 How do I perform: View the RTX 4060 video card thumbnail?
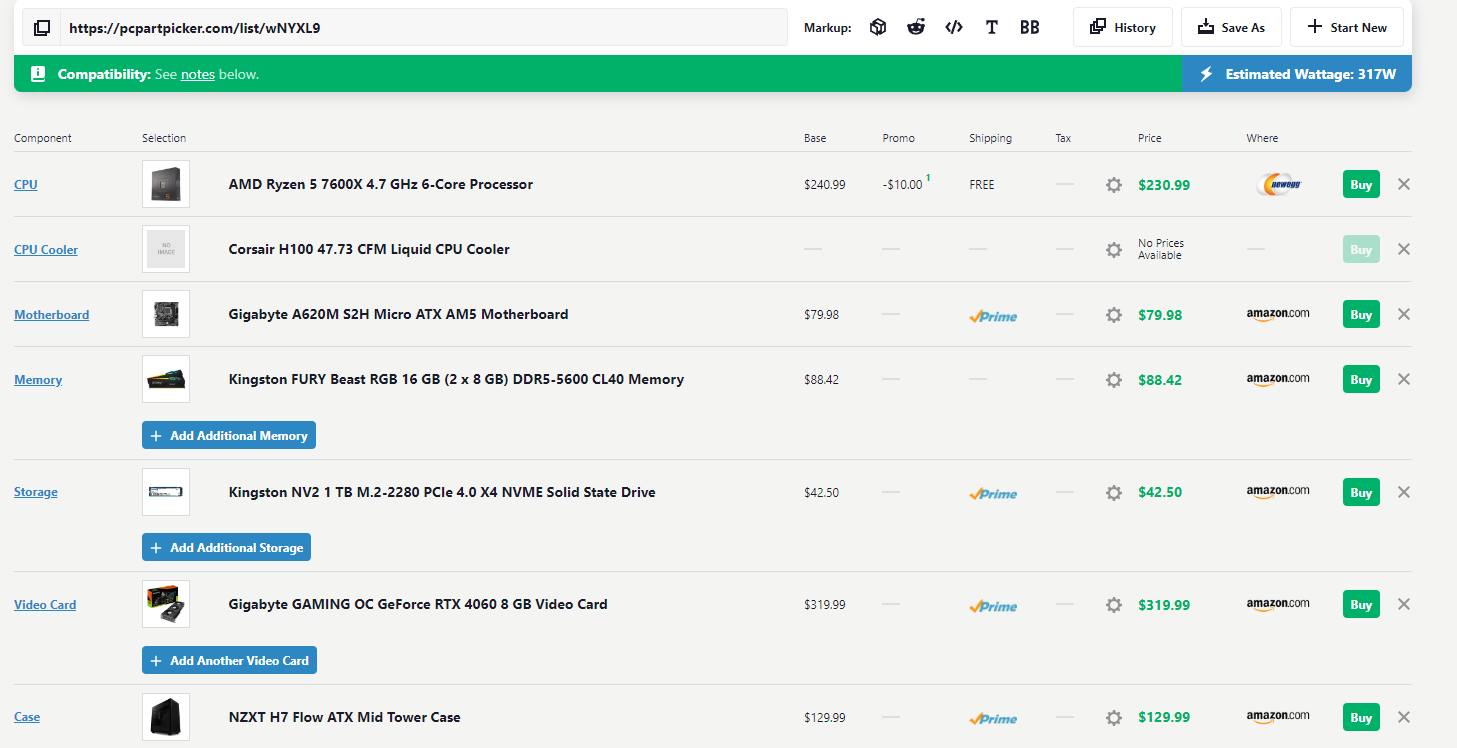point(166,604)
